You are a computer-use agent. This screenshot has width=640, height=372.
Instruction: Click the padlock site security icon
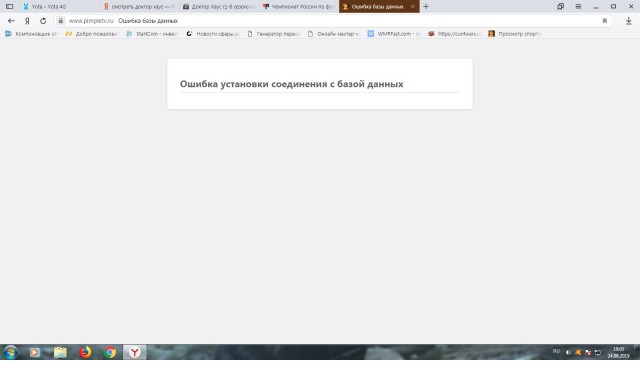(60, 21)
